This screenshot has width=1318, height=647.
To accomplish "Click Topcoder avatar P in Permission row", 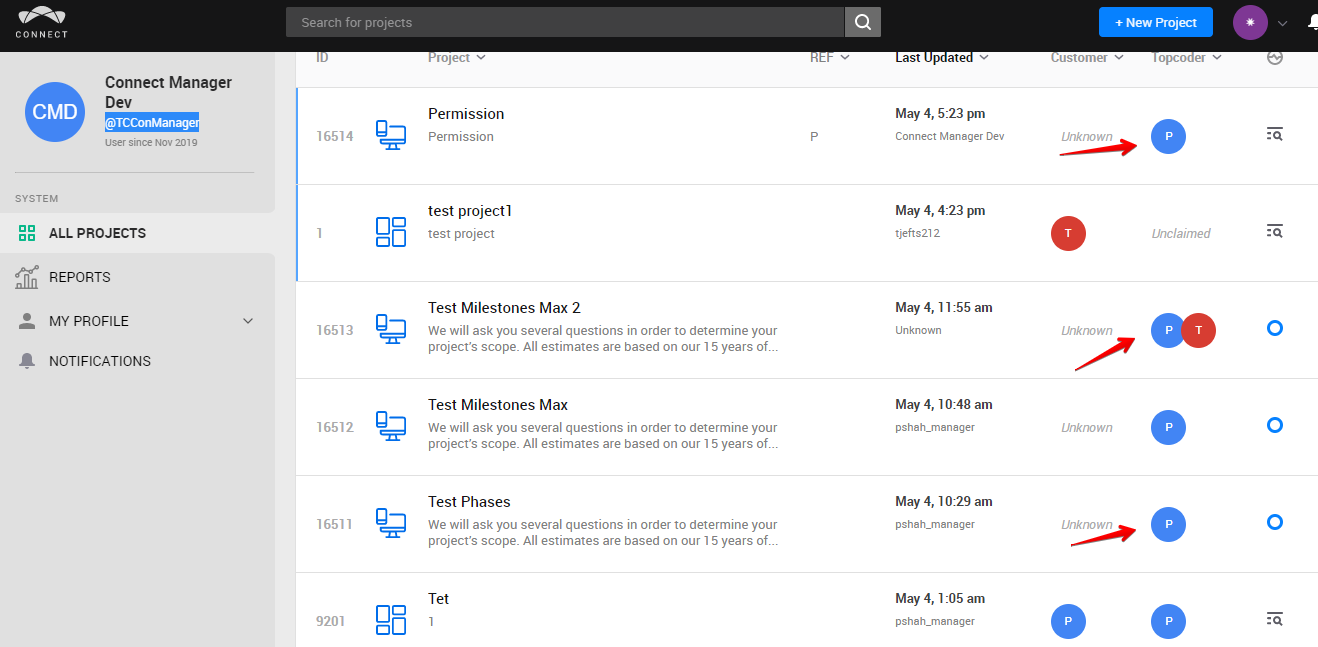I will click(x=1168, y=136).
